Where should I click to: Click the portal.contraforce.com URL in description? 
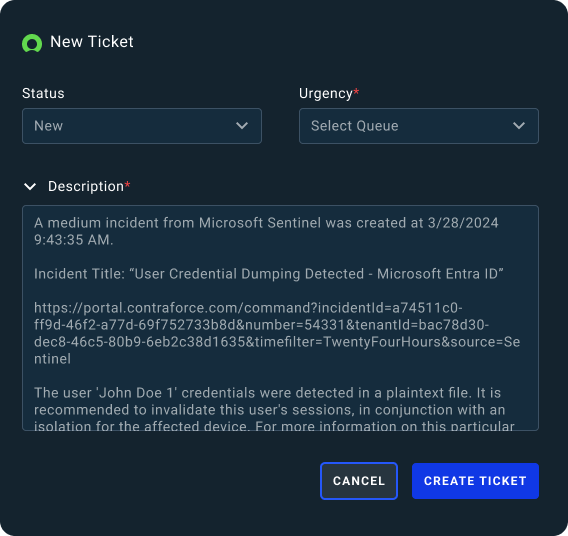277,333
